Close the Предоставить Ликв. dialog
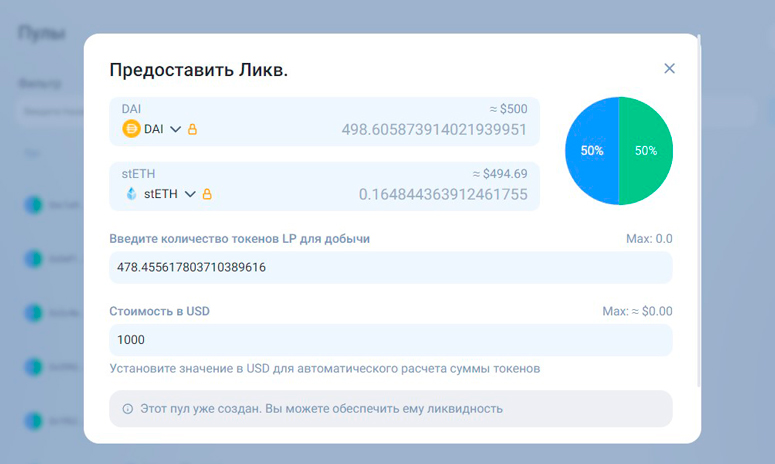The width and height of the screenshot is (775, 464). click(669, 68)
